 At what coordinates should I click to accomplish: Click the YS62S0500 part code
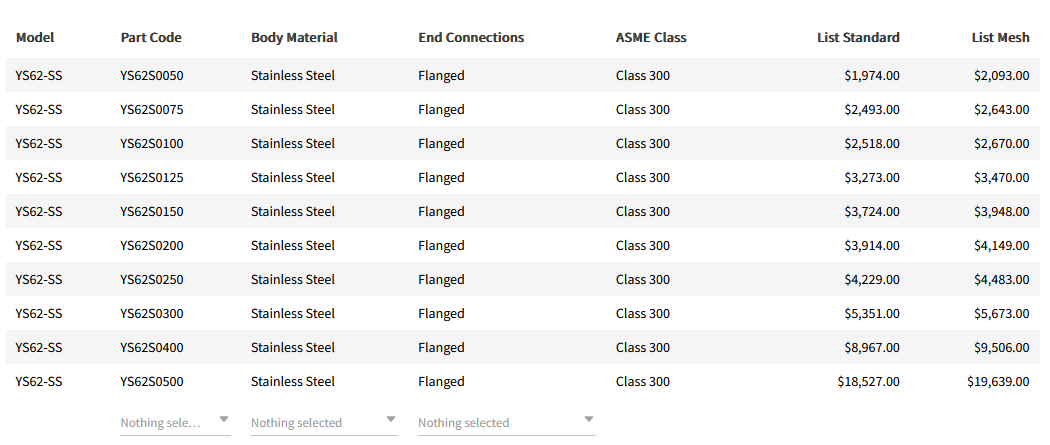[x=152, y=382]
